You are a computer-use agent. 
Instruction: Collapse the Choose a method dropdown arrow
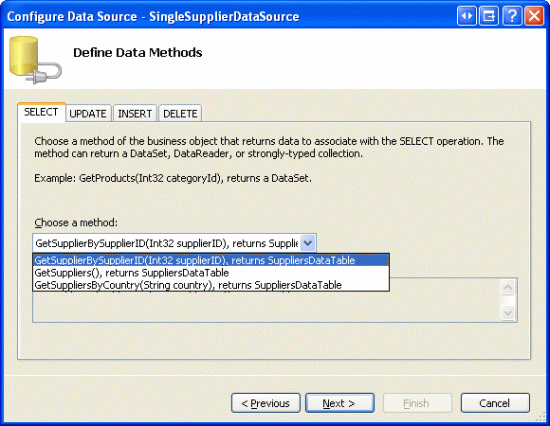308,243
